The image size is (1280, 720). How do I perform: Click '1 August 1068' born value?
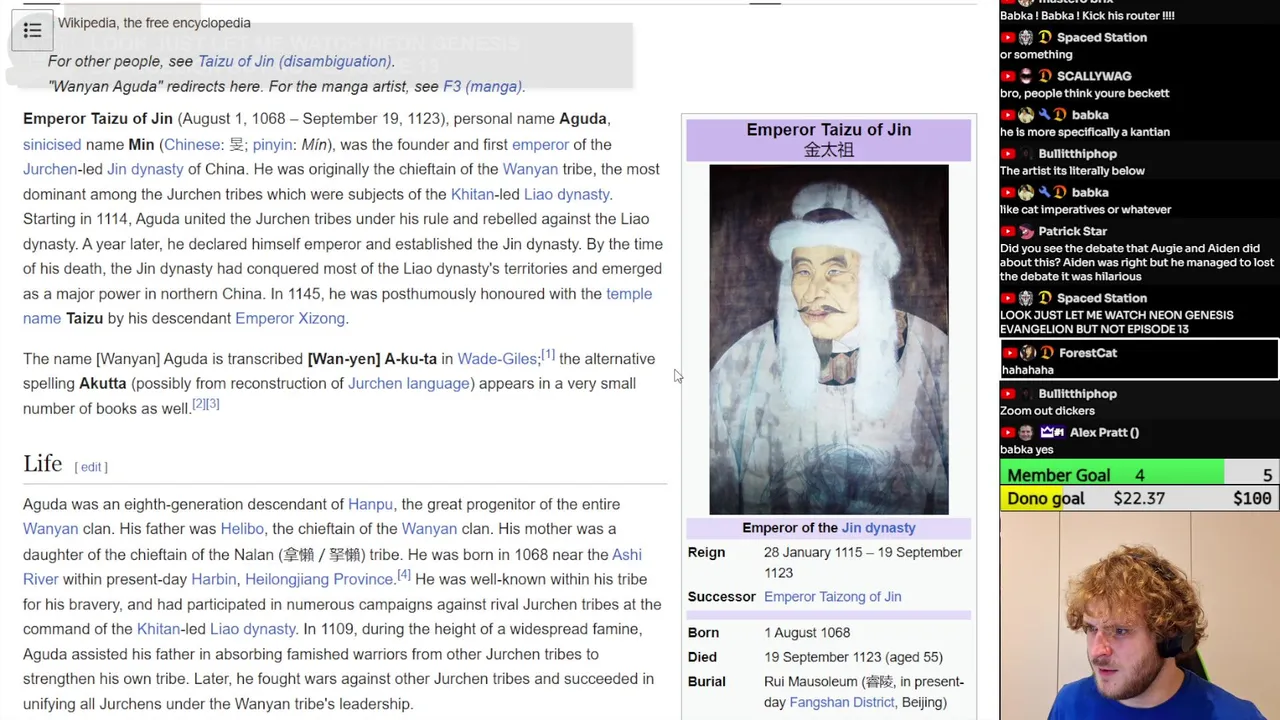coord(807,633)
